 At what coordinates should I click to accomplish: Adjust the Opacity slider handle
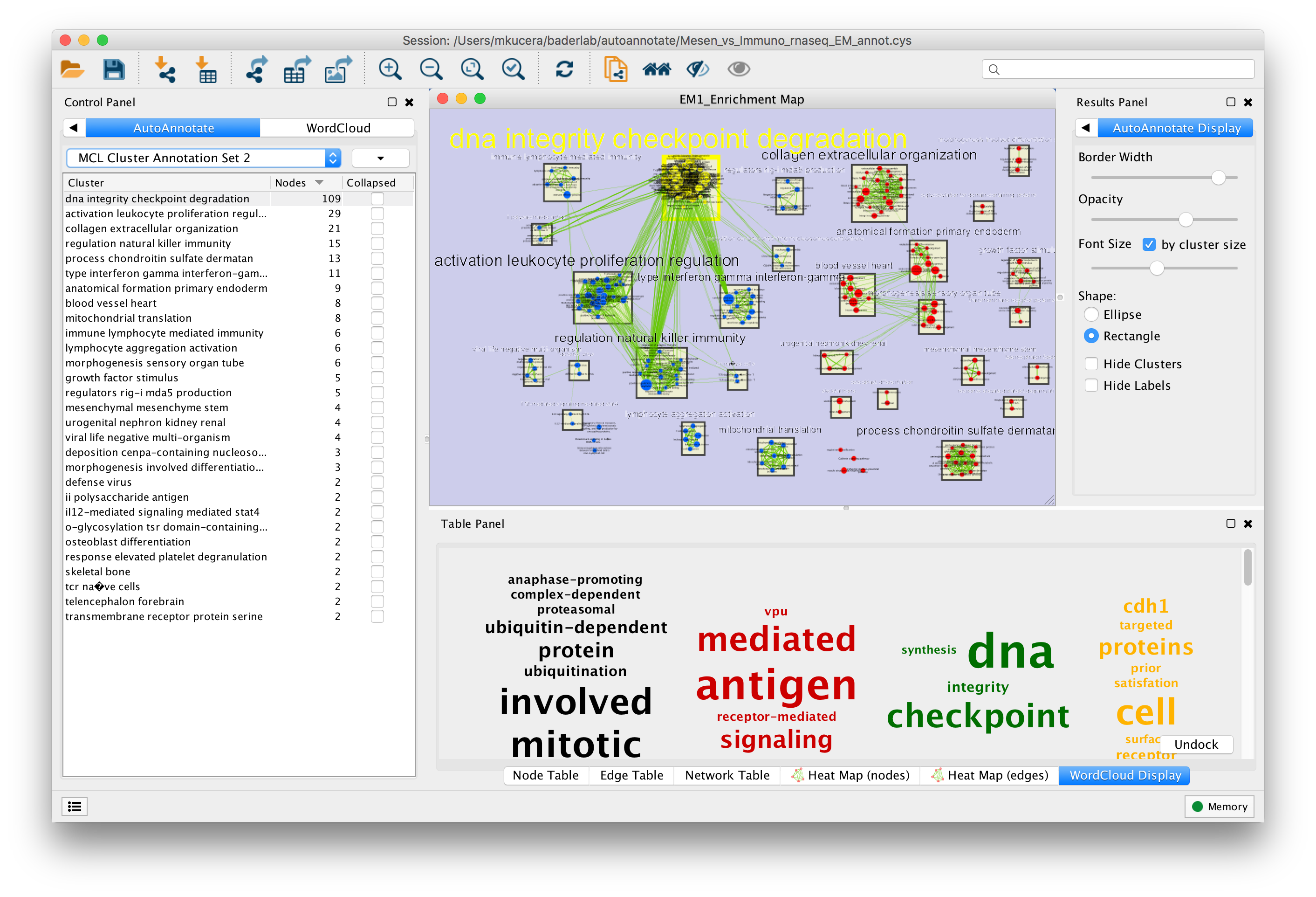pos(1185,219)
